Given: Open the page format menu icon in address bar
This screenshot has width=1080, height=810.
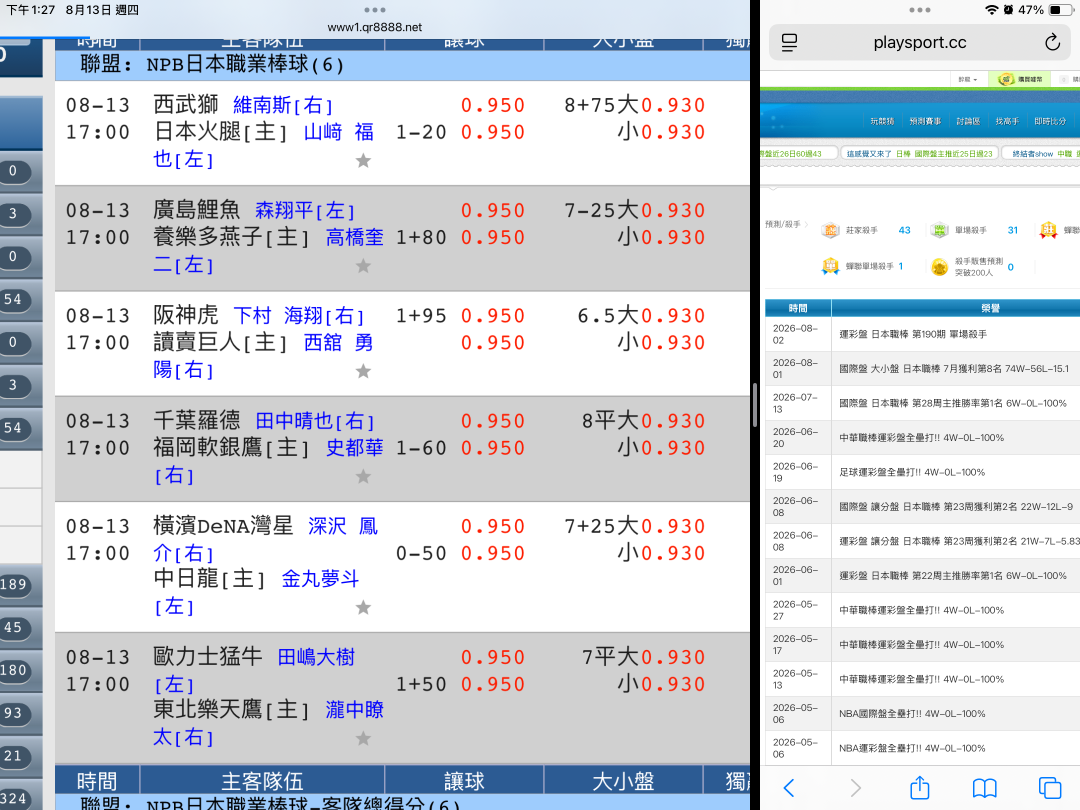Looking at the screenshot, I should (789, 43).
